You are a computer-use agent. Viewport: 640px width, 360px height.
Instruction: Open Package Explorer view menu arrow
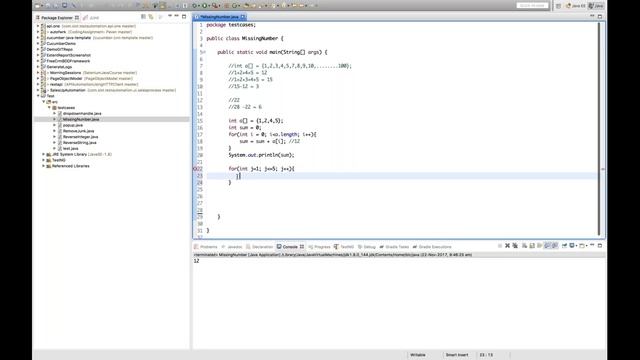click(170, 16)
